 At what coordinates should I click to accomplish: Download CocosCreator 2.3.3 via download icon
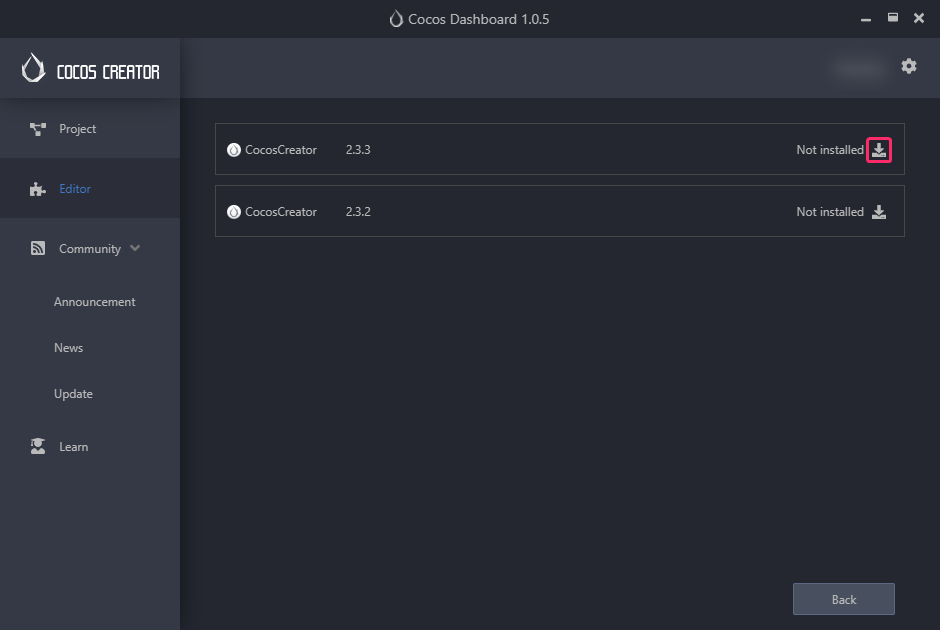(x=879, y=150)
